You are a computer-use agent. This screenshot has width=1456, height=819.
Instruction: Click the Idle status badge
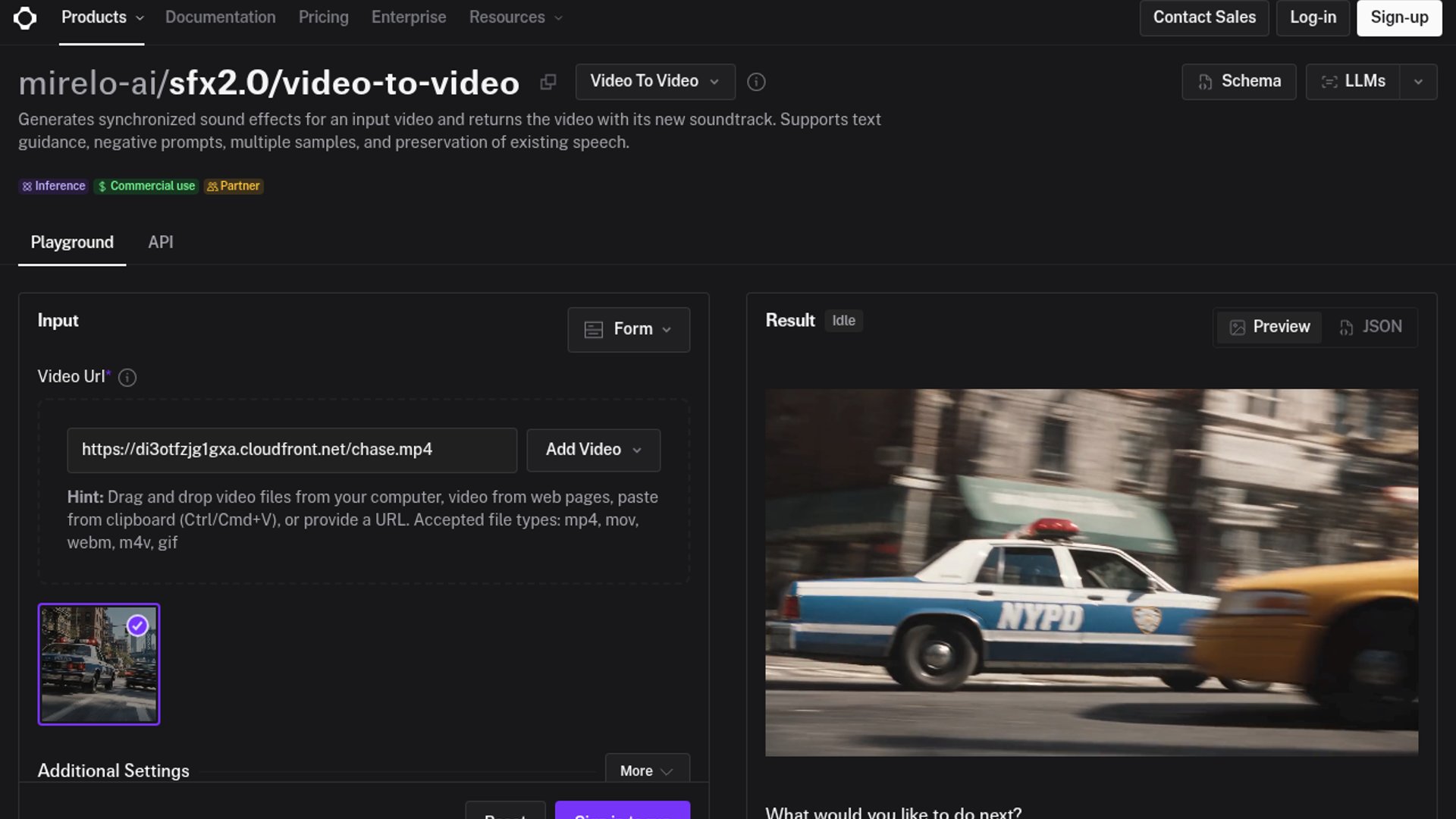pos(843,321)
